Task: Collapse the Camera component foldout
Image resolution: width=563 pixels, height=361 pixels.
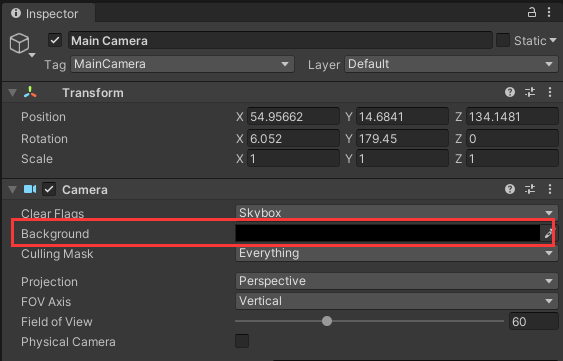Action: click(13, 189)
